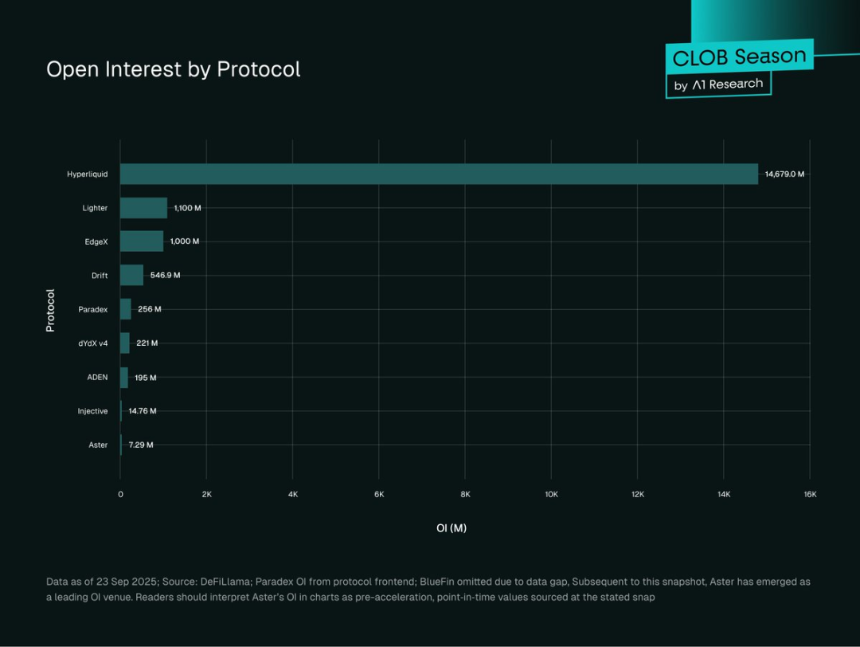The image size is (860, 647).
Task: Click the data source footnote text
Action: click(x=428, y=589)
